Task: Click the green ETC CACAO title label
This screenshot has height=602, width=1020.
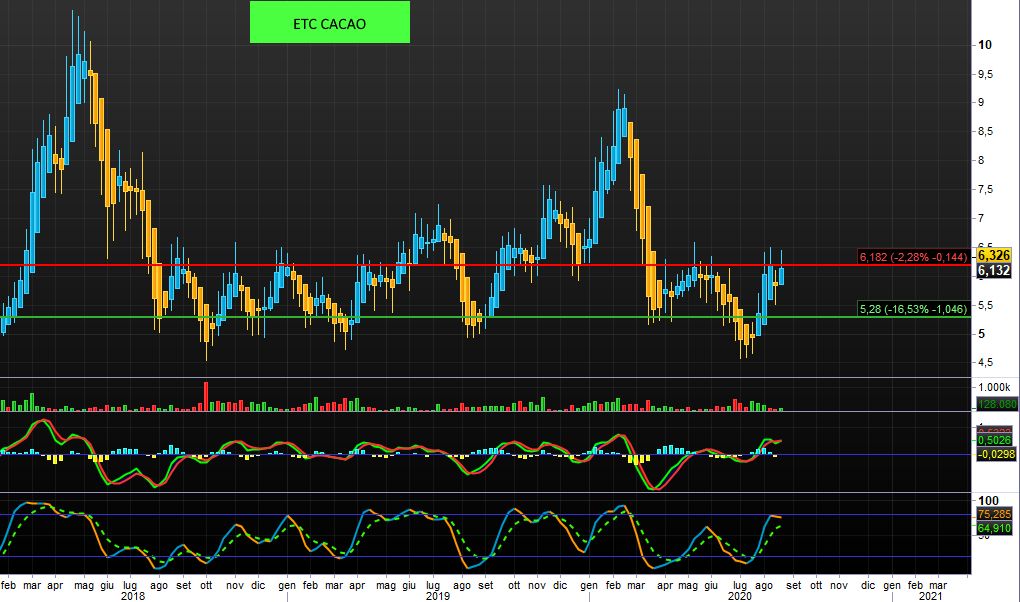Action: (329, 22)
